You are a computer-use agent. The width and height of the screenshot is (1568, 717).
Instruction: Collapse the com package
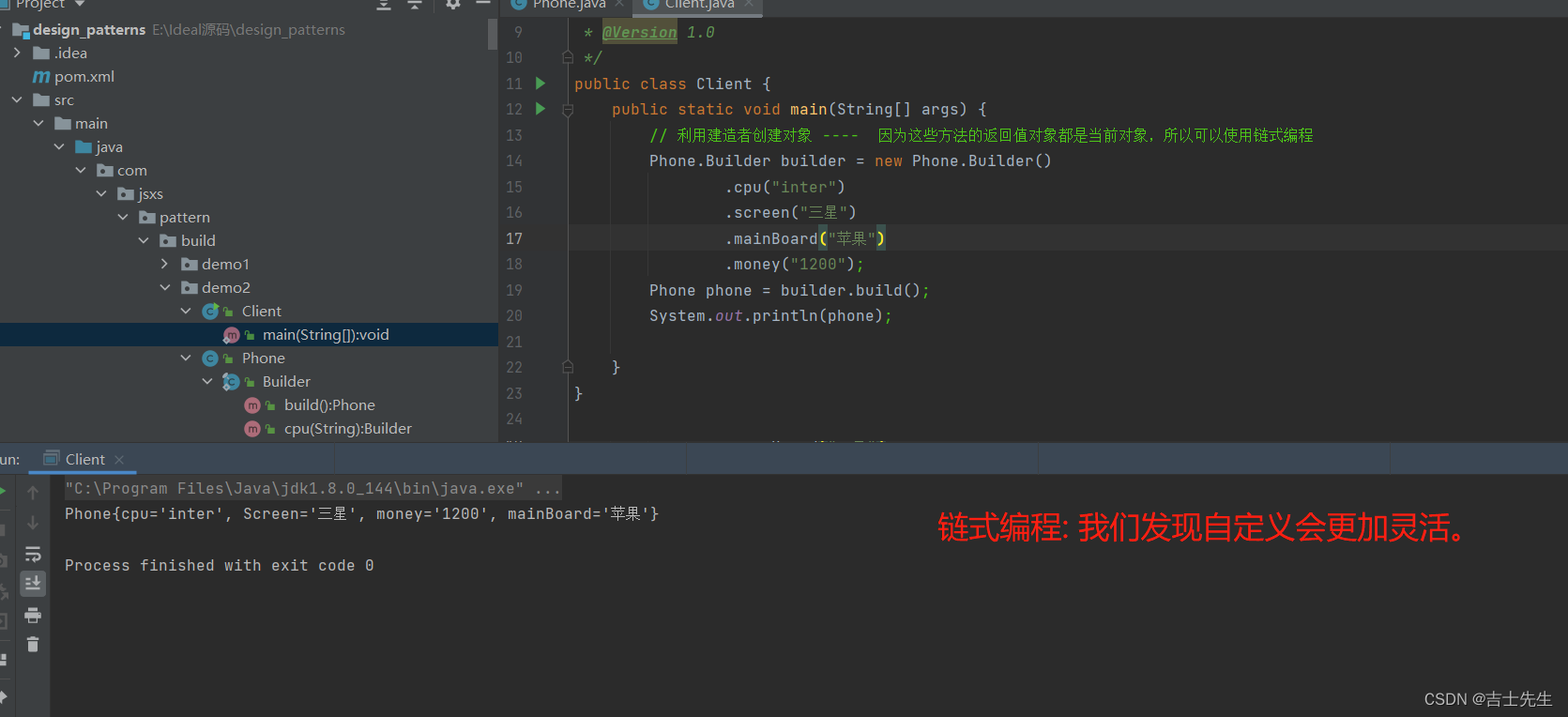tap(81, 171)
